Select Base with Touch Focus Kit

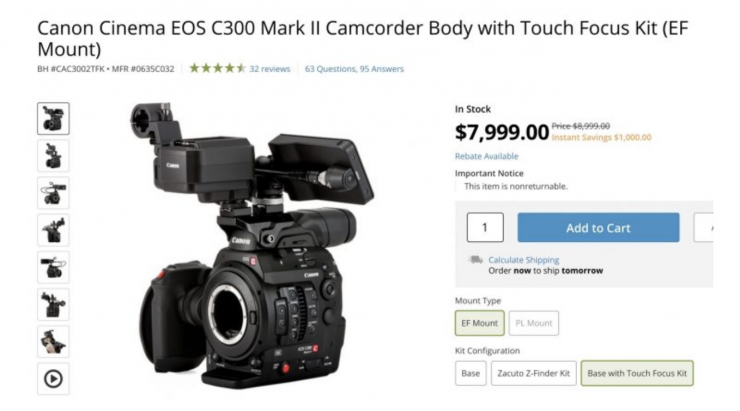tap(637, 373)
